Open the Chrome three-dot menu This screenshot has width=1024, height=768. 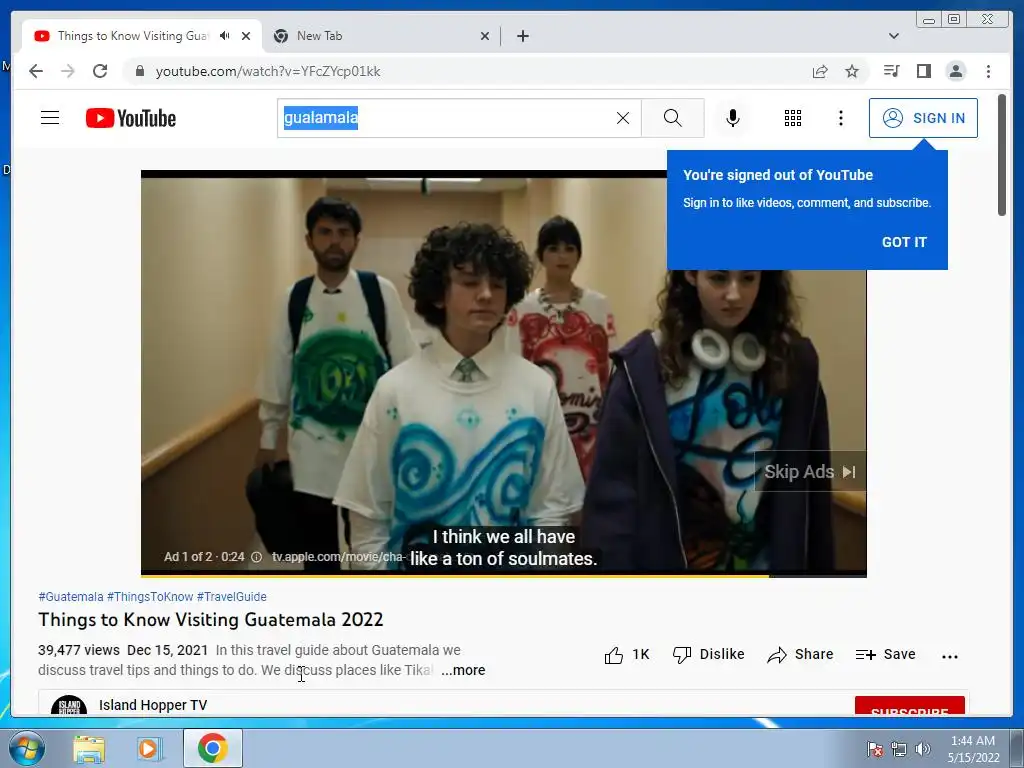click(988, 71)
